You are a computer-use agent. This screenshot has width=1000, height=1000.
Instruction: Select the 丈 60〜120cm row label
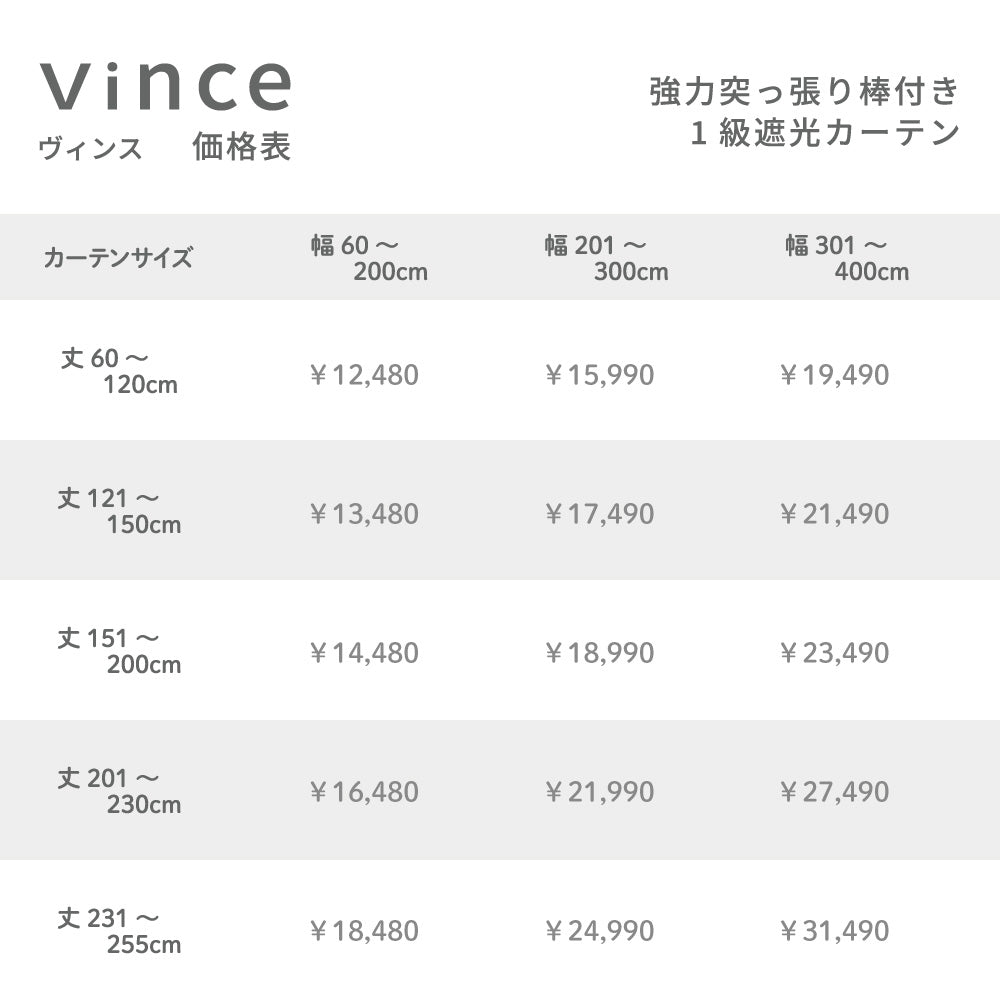(x=119, y=371)
